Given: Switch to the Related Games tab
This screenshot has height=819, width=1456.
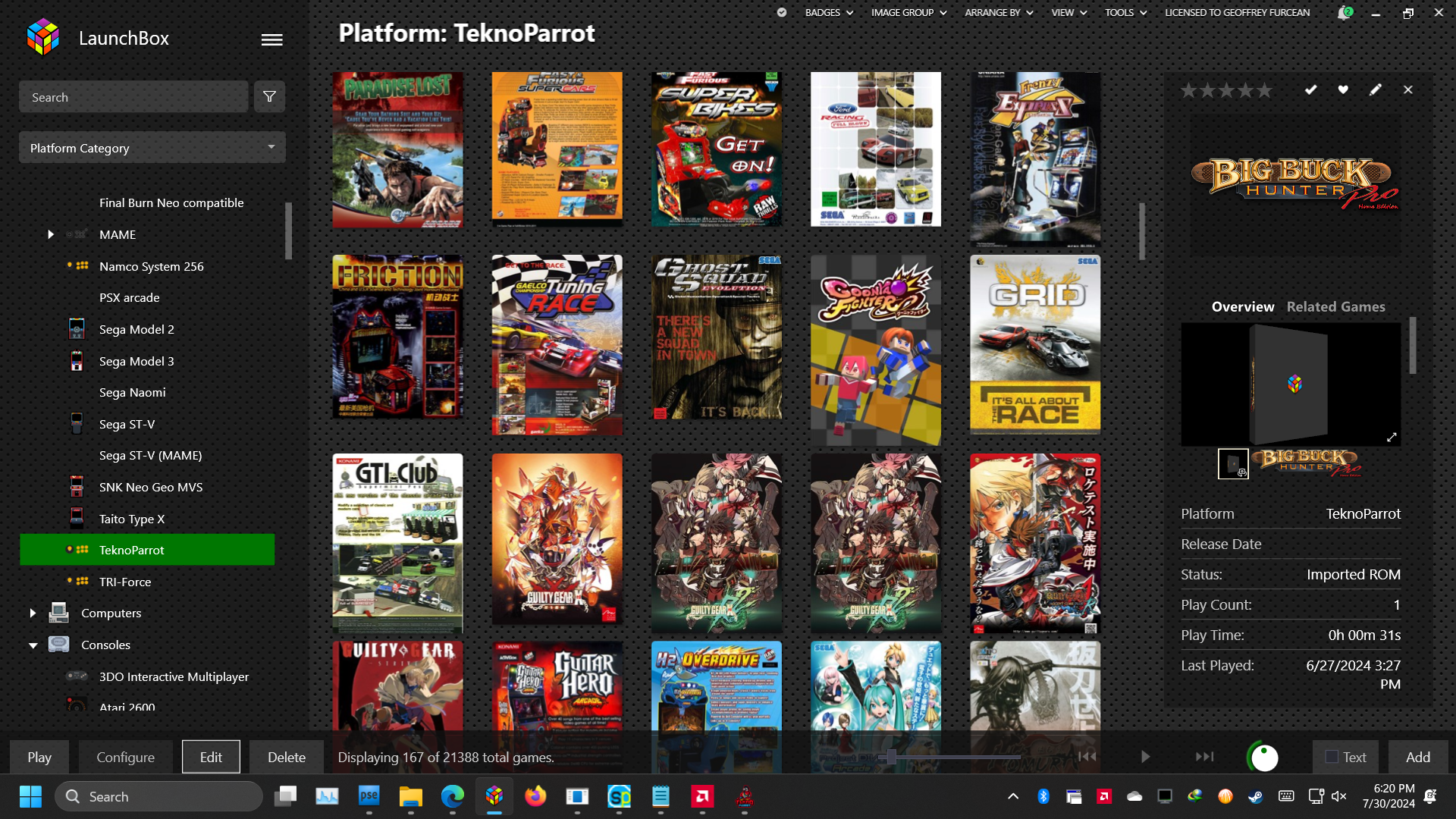Looking at the screenshot, I should click(x=1335, y=306).
